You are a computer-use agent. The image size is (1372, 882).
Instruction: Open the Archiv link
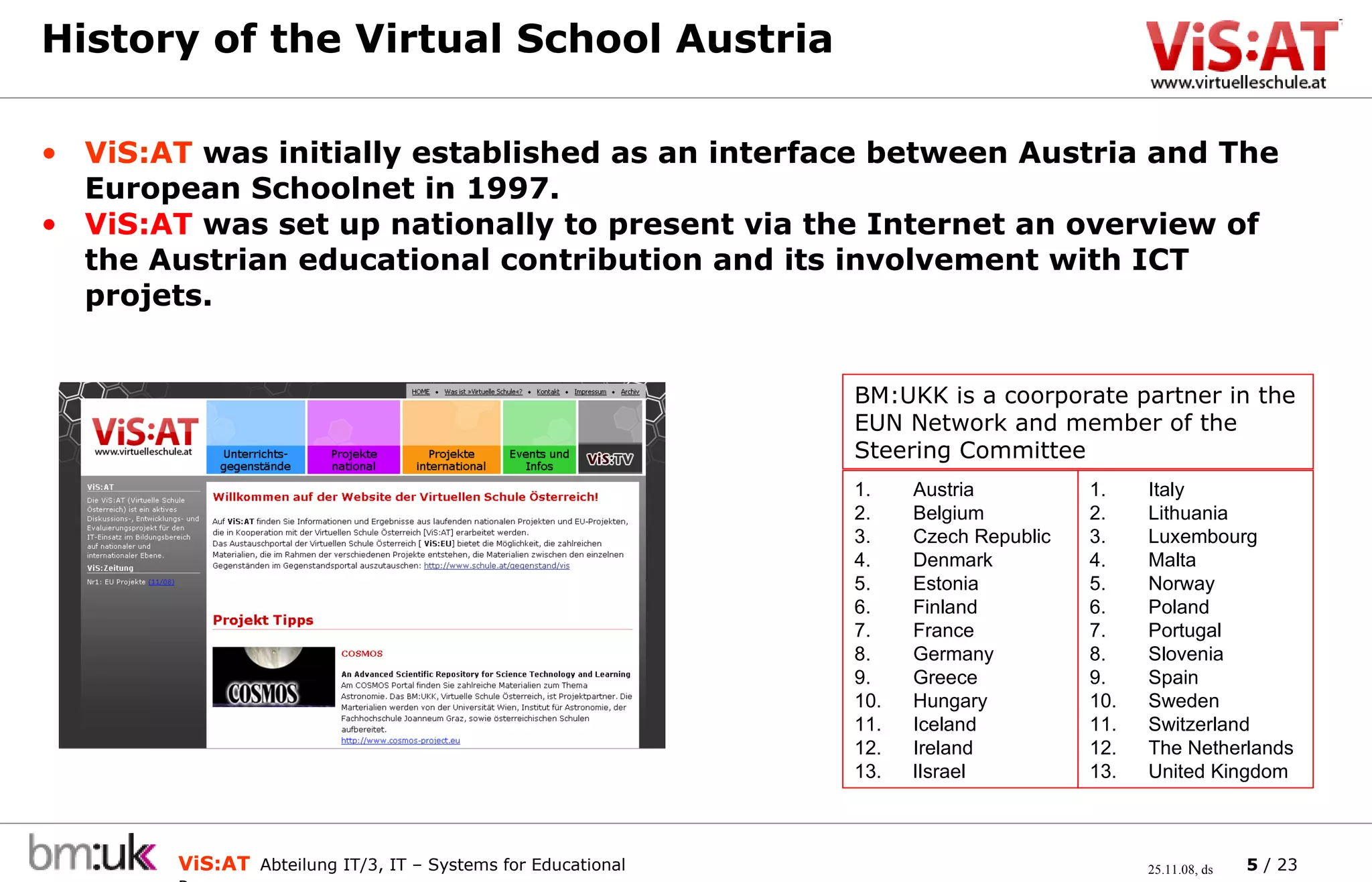tap(630, 391)
